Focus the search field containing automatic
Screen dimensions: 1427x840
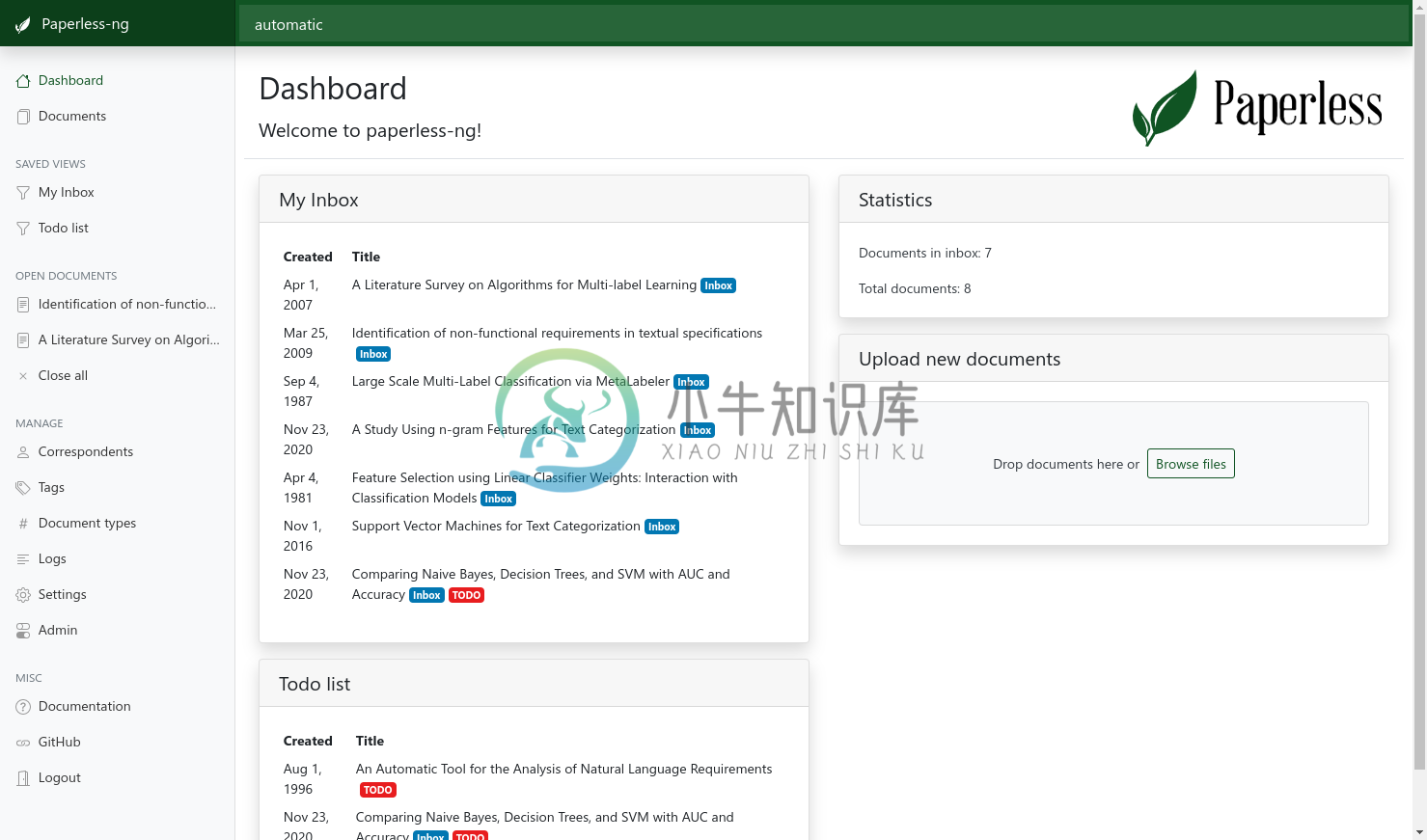click(823, 24)
